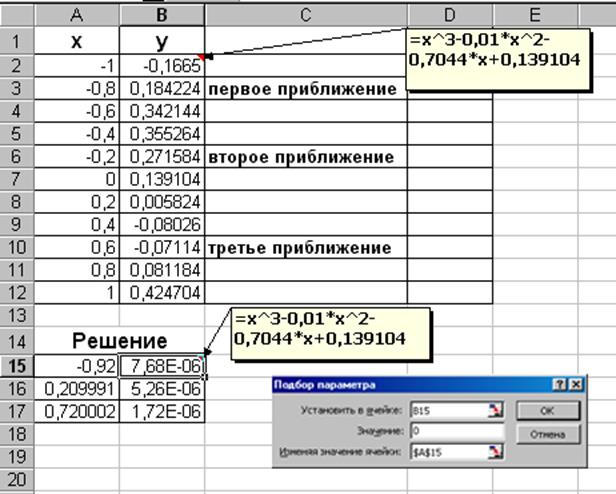Select row 15 header
This screenshot has width=616, height=494.
pos(16,366)
